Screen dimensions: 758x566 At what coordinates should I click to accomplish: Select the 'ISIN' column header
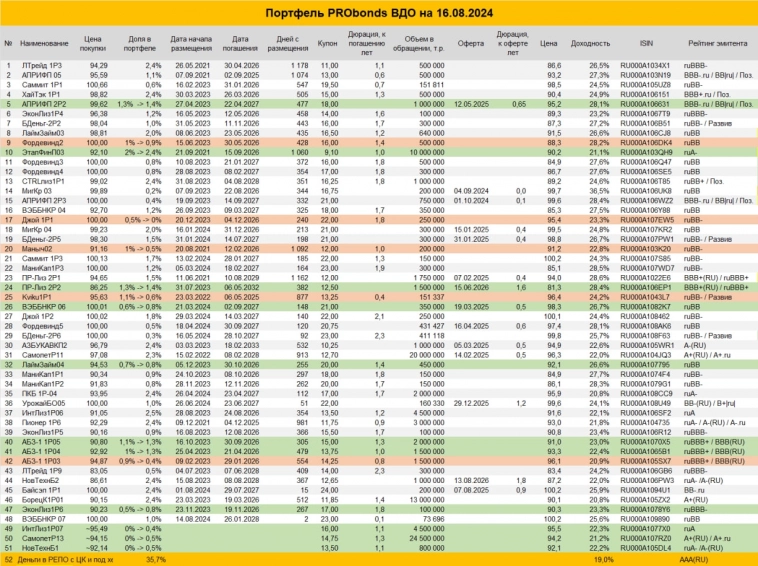coord(646,44)
